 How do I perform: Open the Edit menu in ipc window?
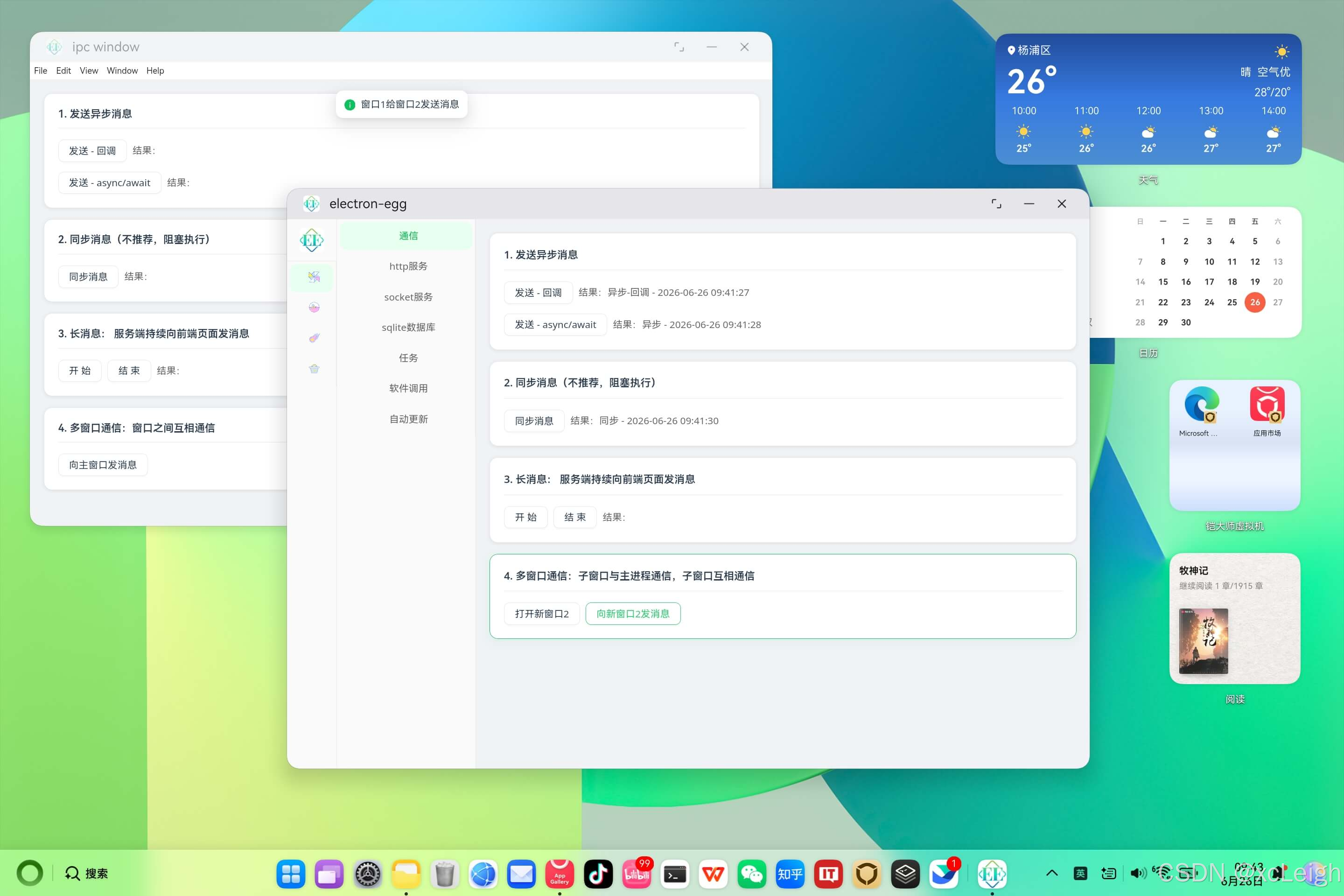[x=63, y=70]
